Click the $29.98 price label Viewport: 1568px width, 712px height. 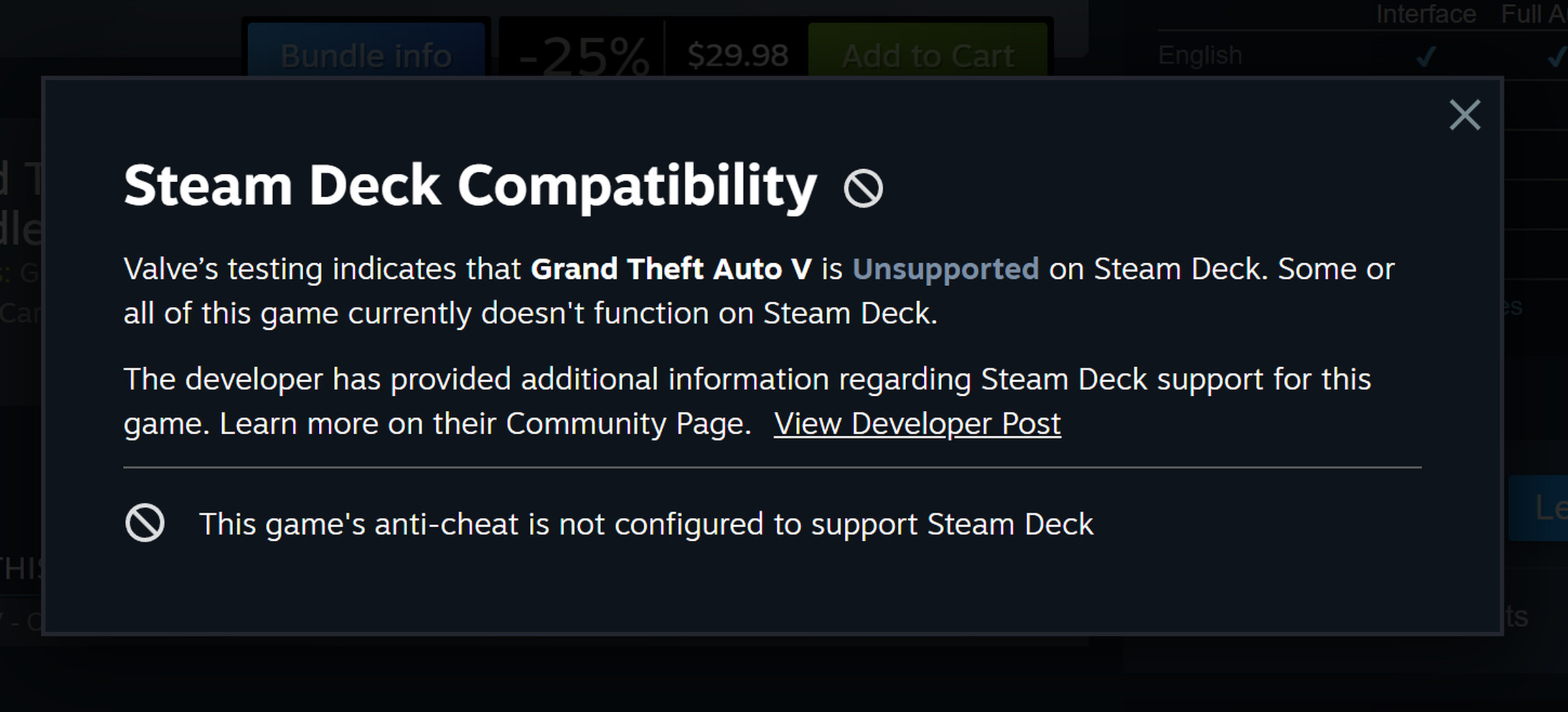coord(738,56)
